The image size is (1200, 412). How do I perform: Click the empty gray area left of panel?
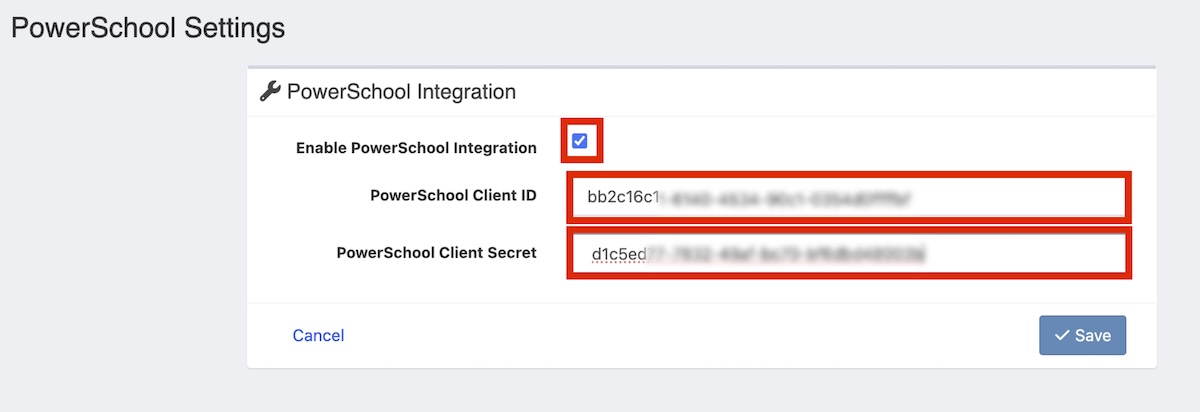tap(120, 220)
